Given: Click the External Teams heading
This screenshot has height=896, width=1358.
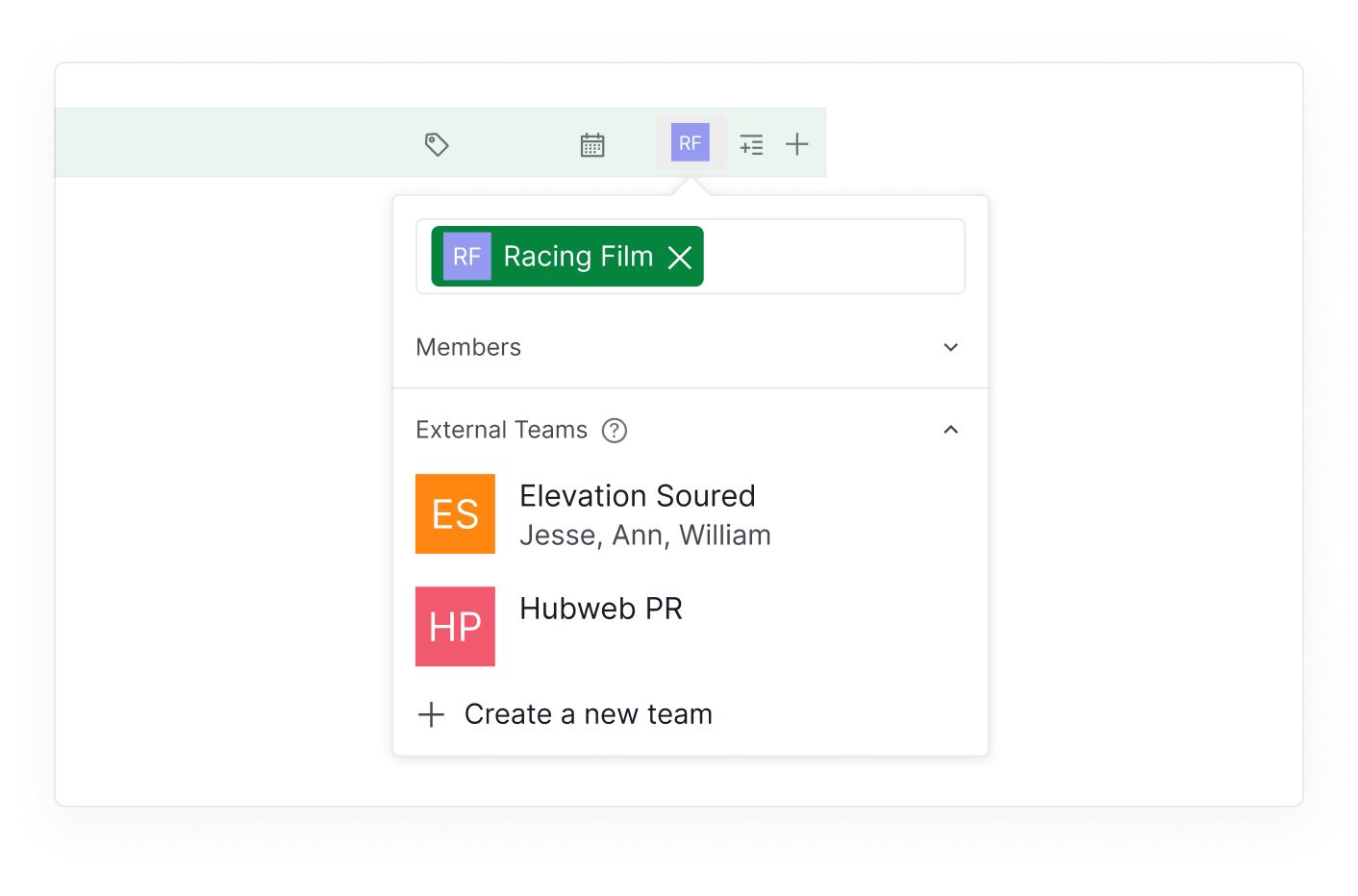Looking at the screenshot, I should point(501,430).
